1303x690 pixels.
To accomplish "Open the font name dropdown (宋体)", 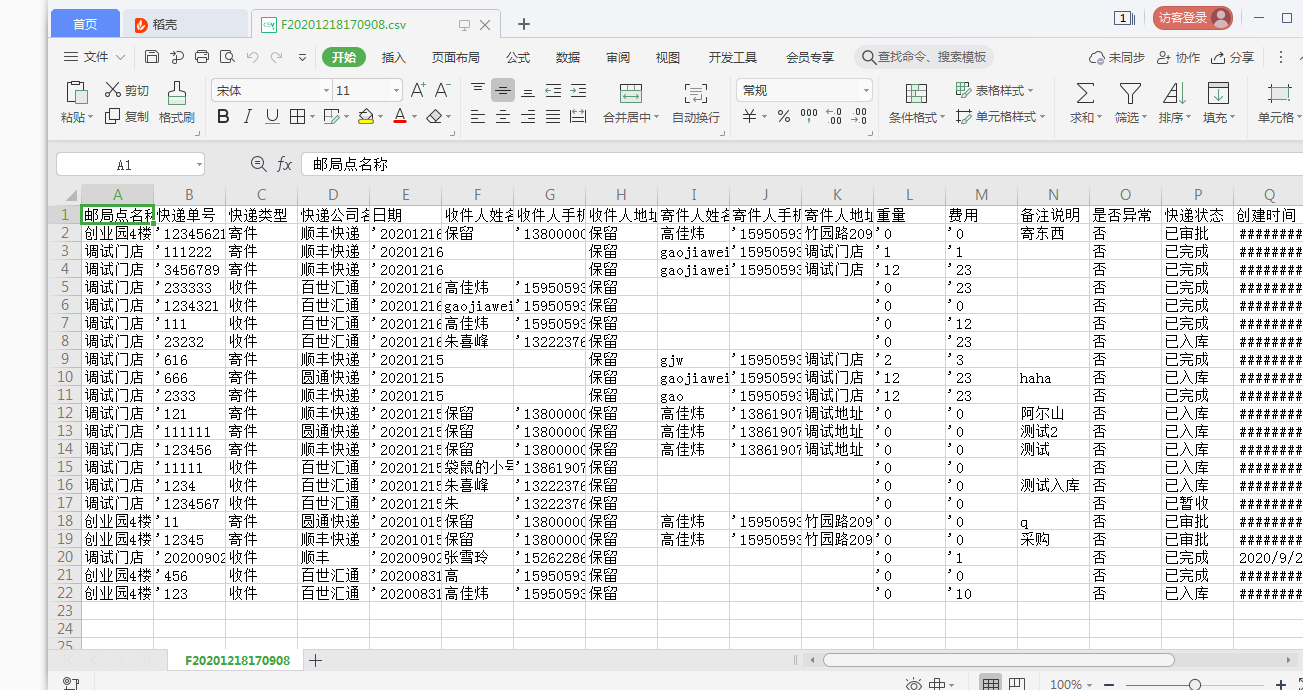I will [x=326, y=91].
